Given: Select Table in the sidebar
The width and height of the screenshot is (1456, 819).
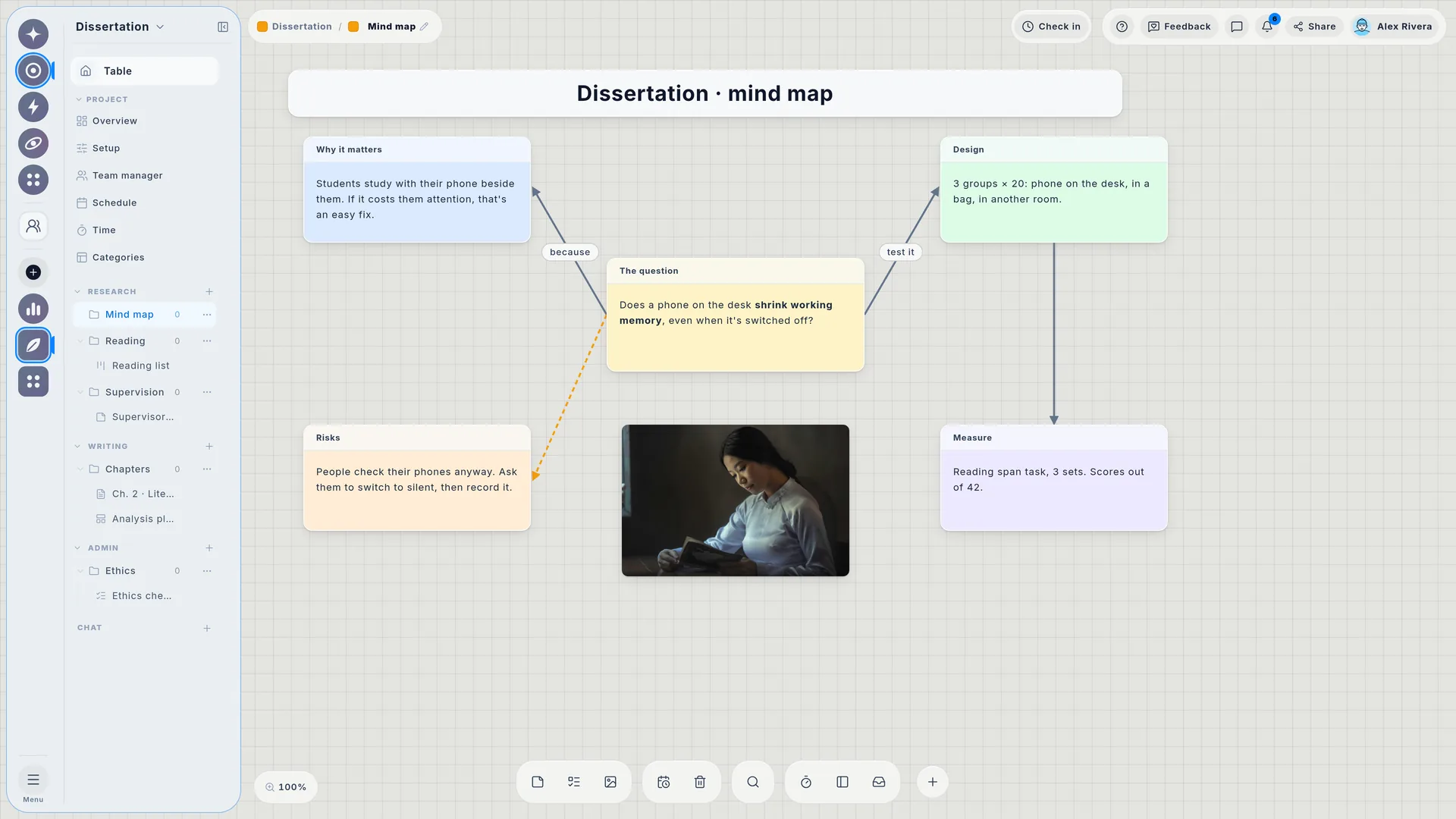Looking at the screenshot, I should pos(144,71).
